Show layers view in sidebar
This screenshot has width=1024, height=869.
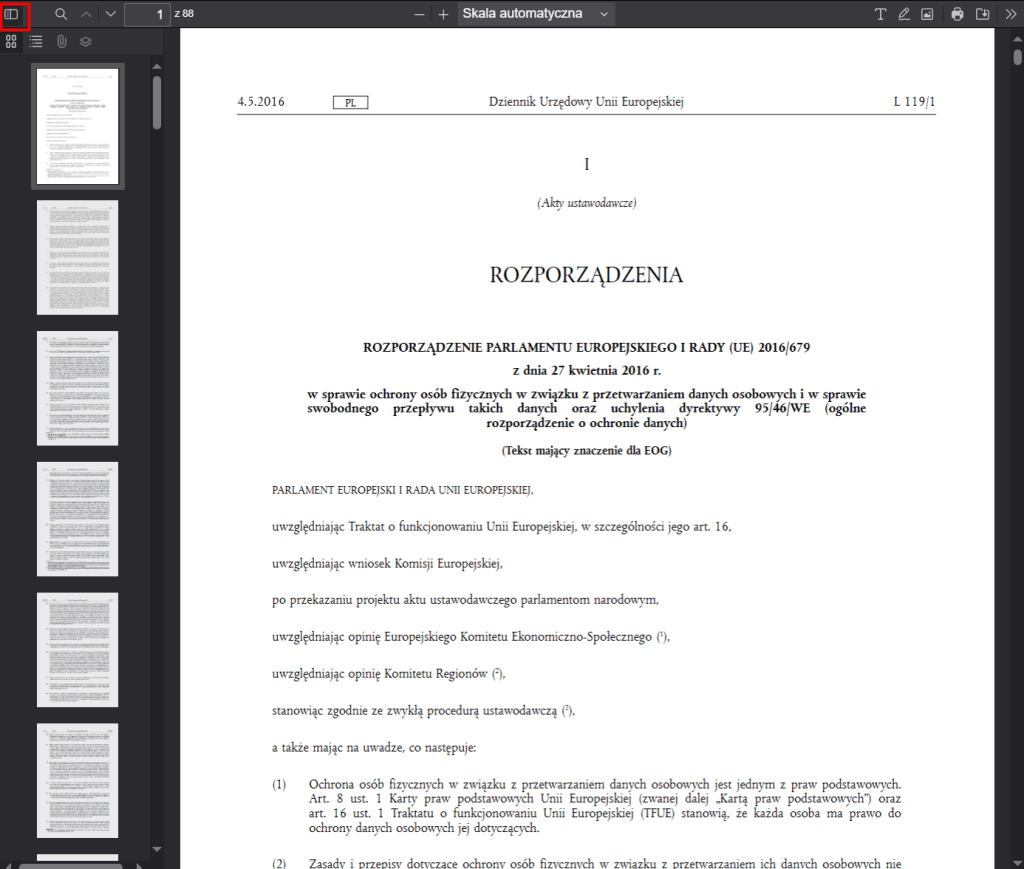click(x=86, y=42)
